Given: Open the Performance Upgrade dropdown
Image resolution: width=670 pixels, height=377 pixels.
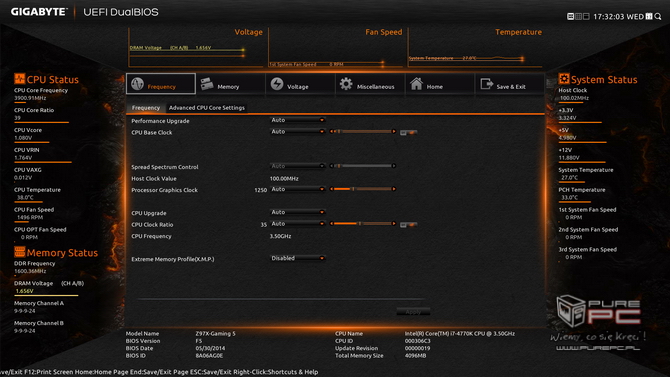Looking at the screenshot, I should point(297,120).
